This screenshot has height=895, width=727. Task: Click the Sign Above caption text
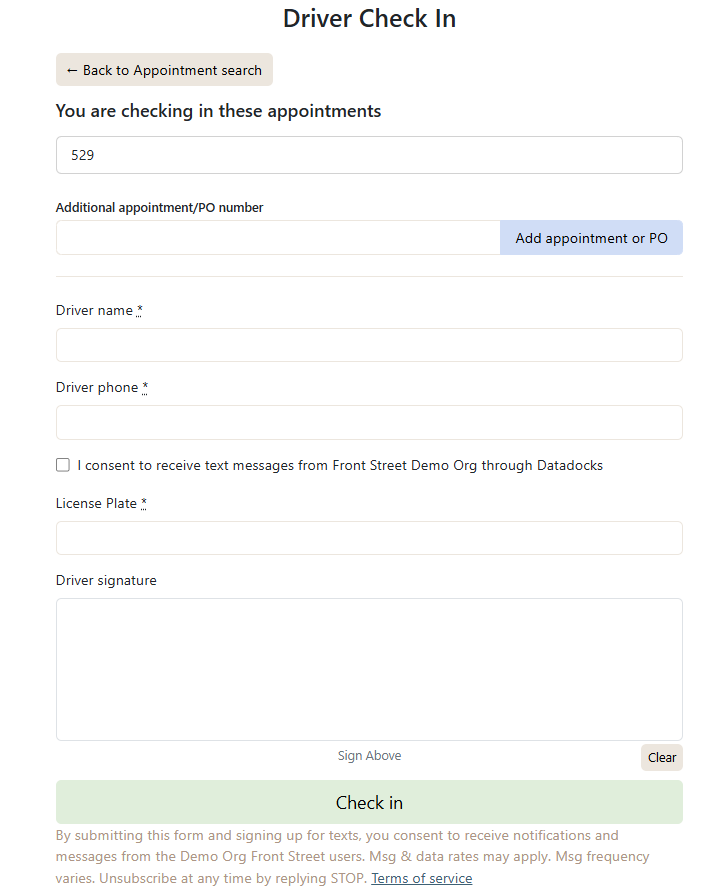tap(369, 755)
